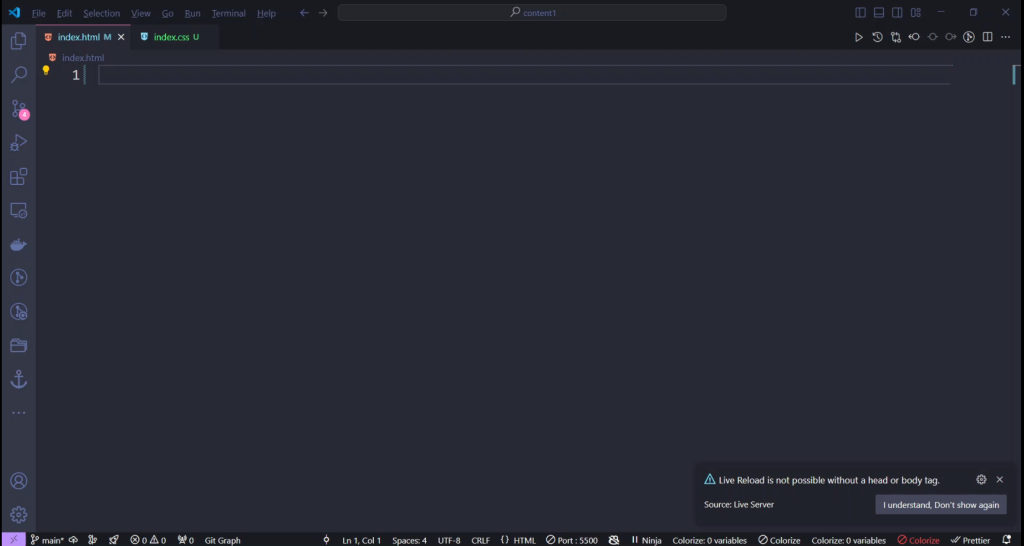1024x546 pixels.
Task: Show code actions via lightbulb icon
Action: [x=46, y=70]
